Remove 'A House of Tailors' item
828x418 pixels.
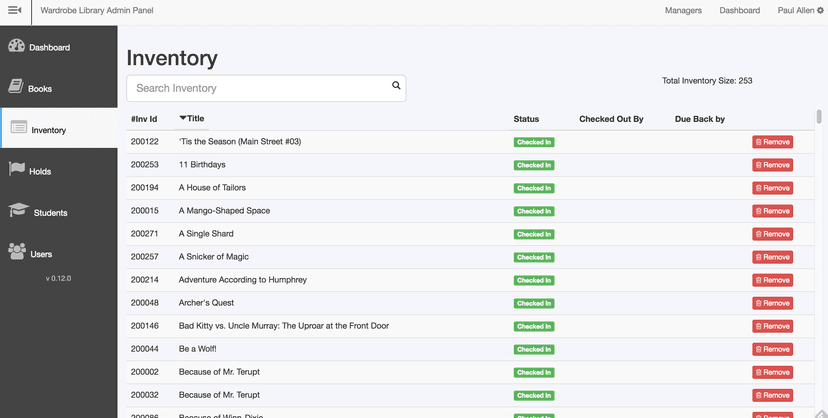tap(773, 188)
